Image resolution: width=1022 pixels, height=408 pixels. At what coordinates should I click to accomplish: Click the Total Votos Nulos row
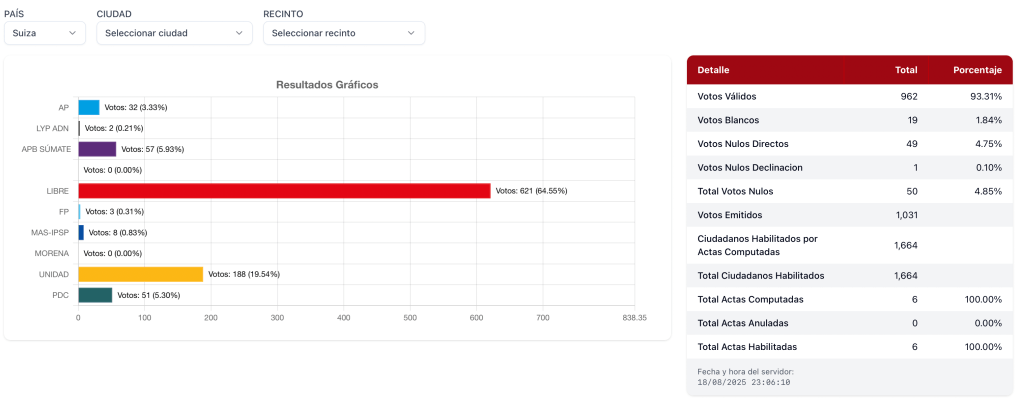[x=848, y=191]
